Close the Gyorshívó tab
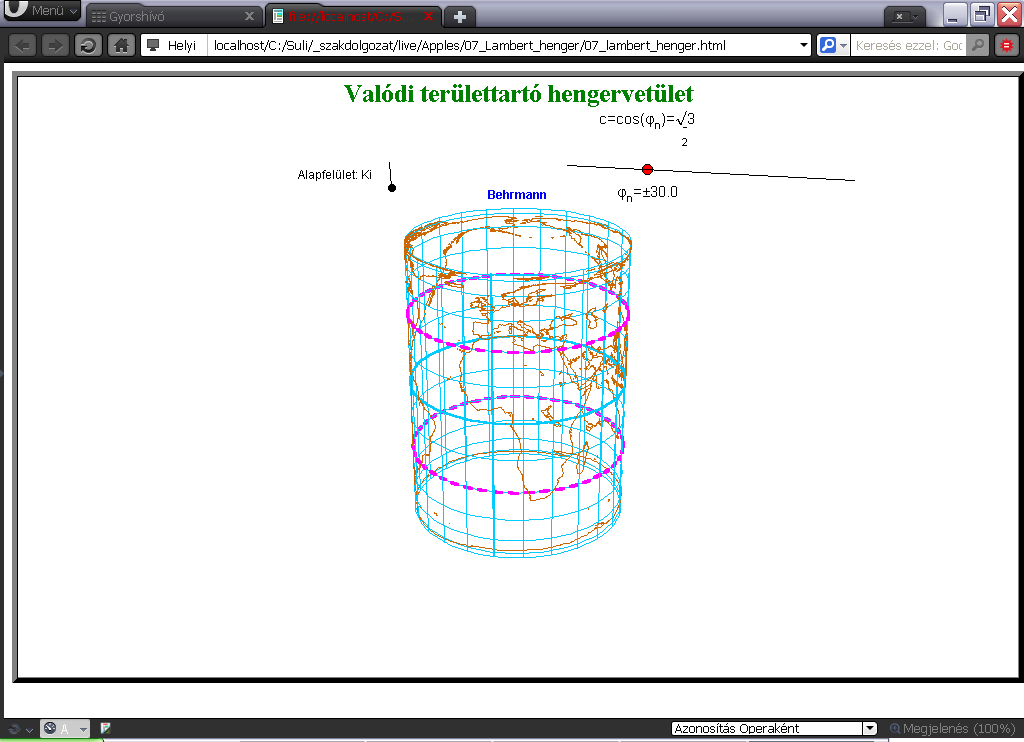 (249, 16)
